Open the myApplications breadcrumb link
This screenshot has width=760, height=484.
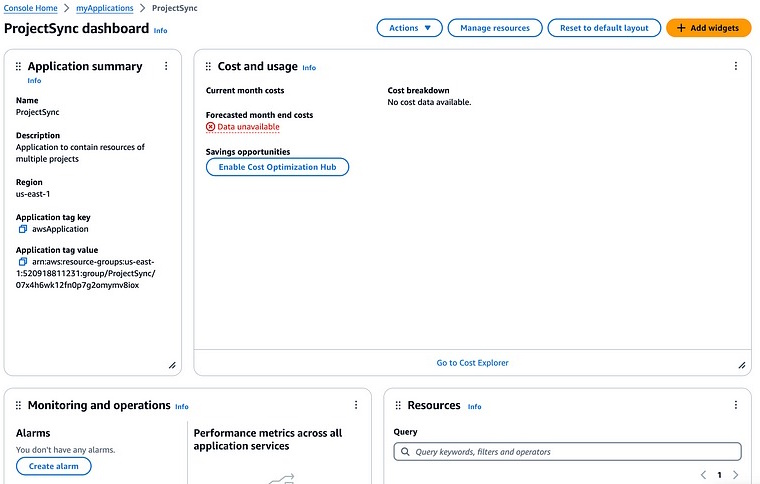pos(104,8)
